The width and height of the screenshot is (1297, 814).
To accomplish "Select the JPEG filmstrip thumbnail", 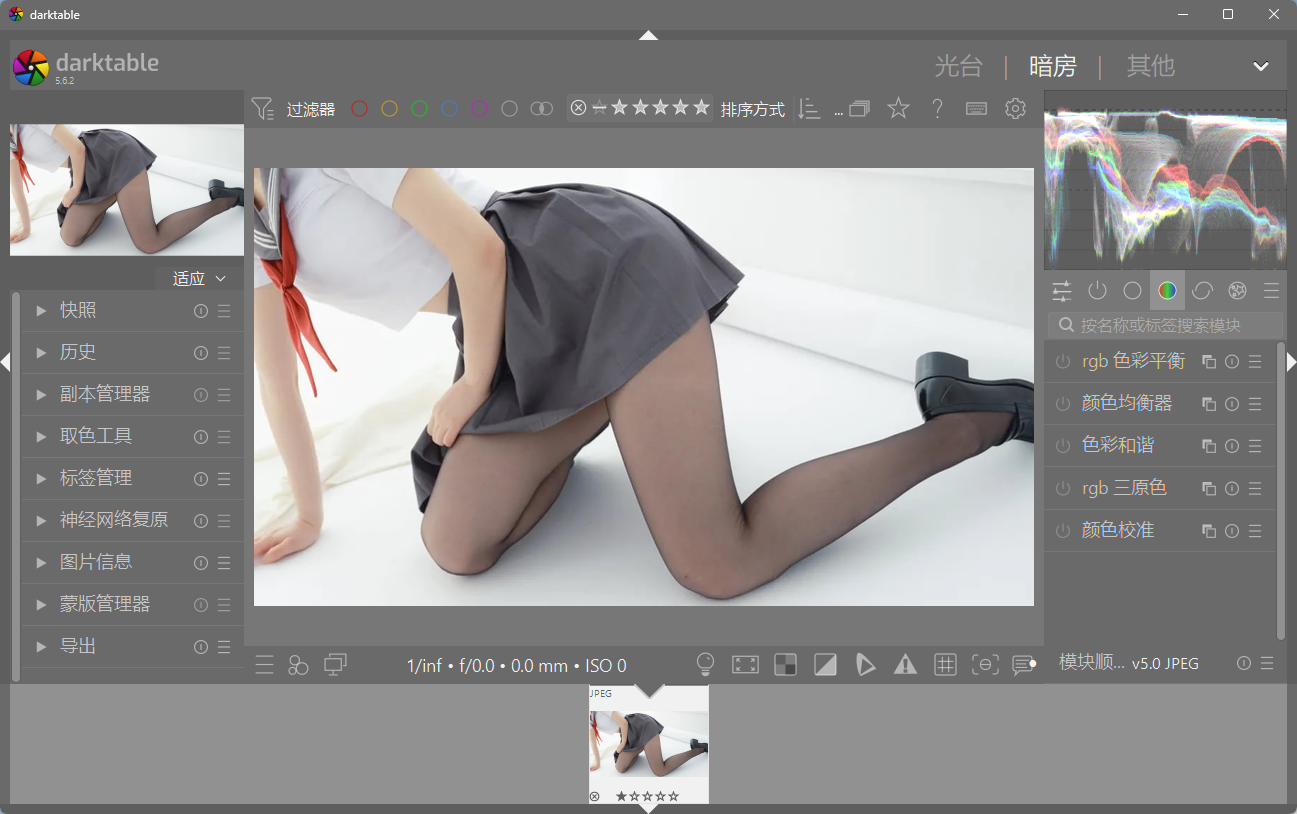I will [649, 744].
